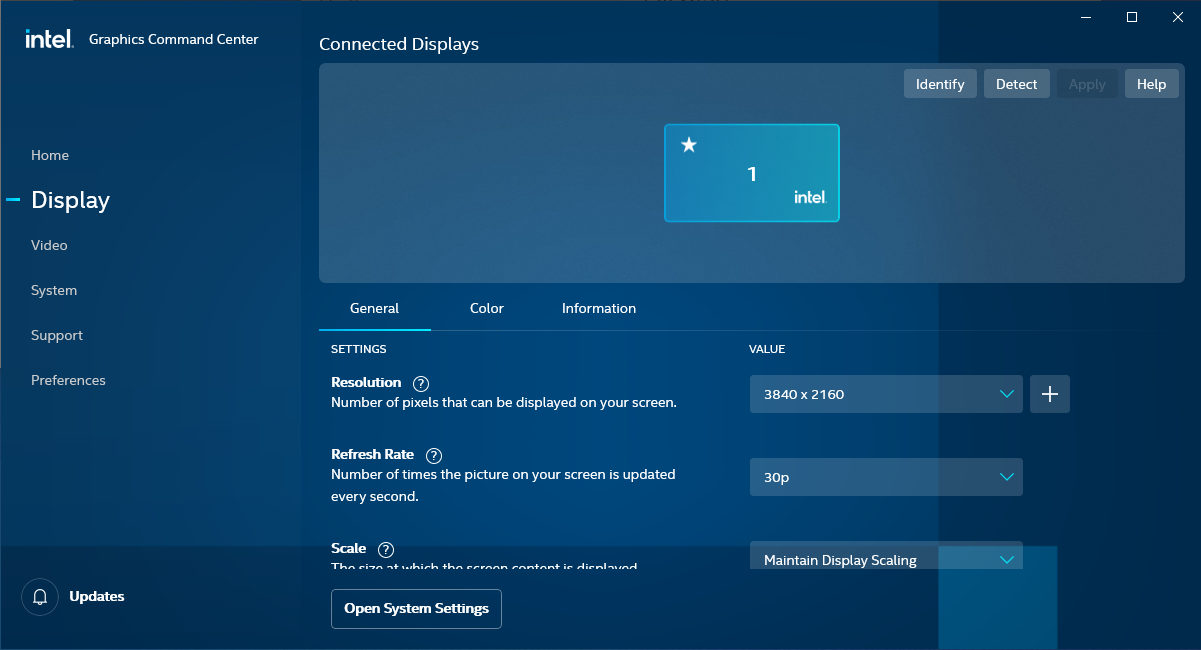Switch to the Color tab

click(487, 308)
